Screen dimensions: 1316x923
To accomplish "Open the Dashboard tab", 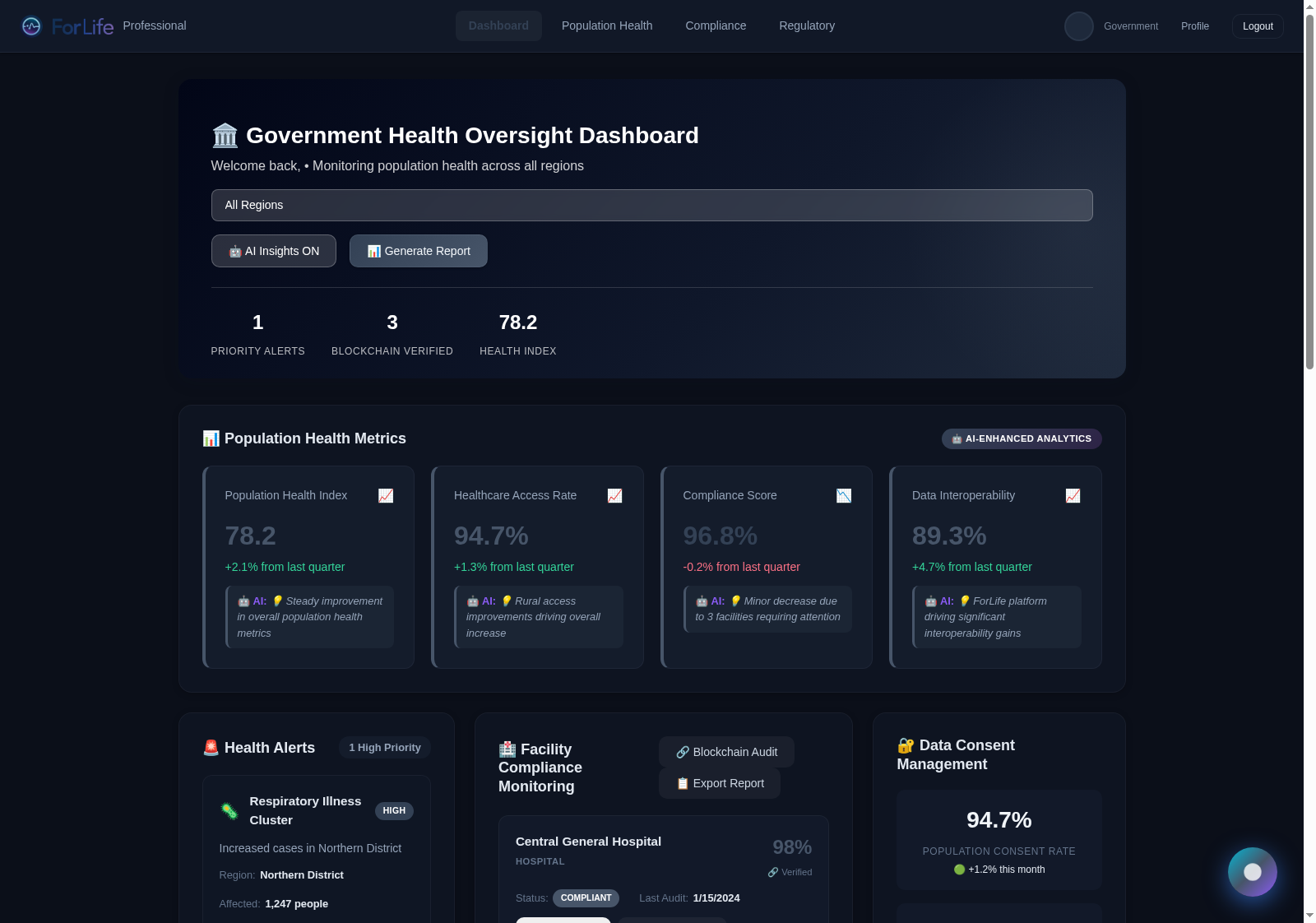I will [x=498, y=26].
